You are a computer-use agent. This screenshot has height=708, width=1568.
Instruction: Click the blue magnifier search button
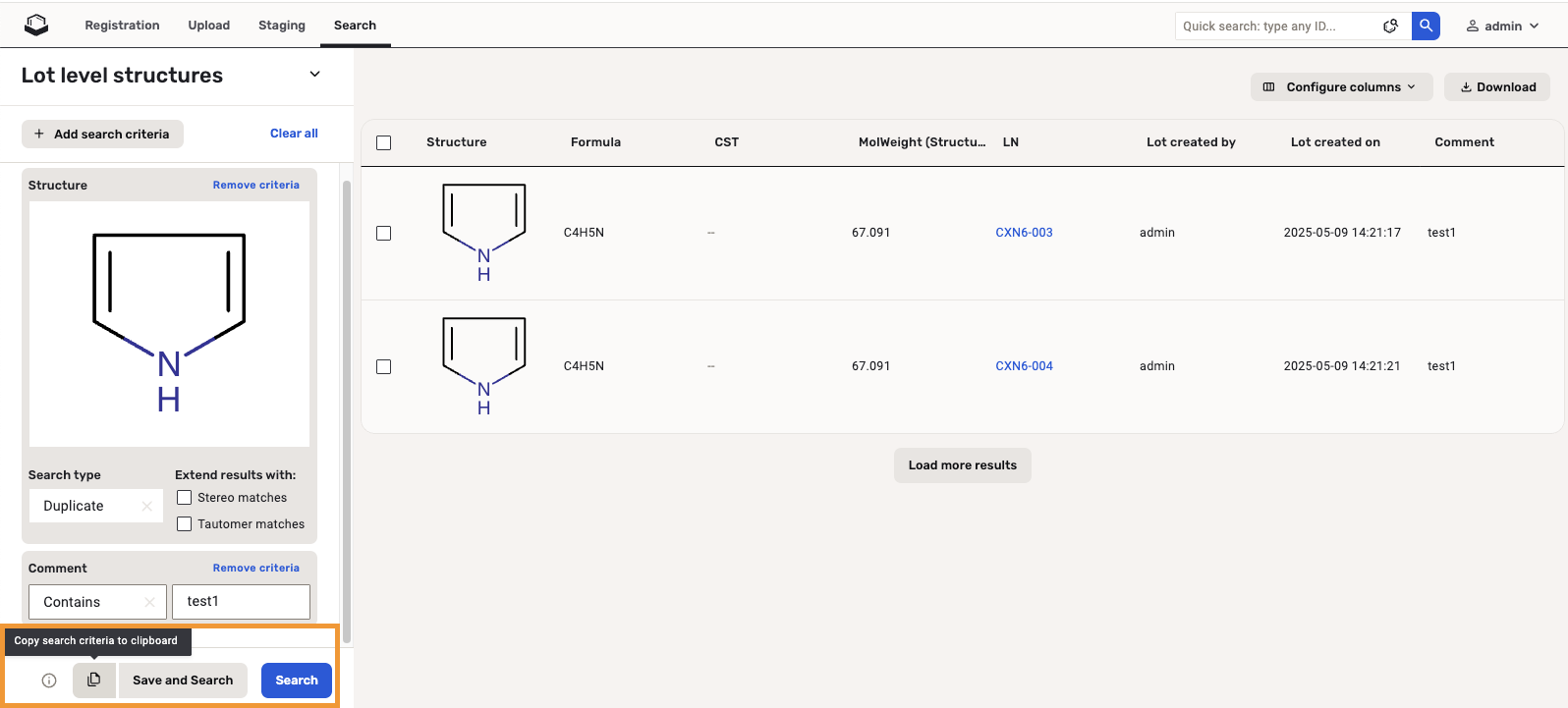tap(1426, 26)
